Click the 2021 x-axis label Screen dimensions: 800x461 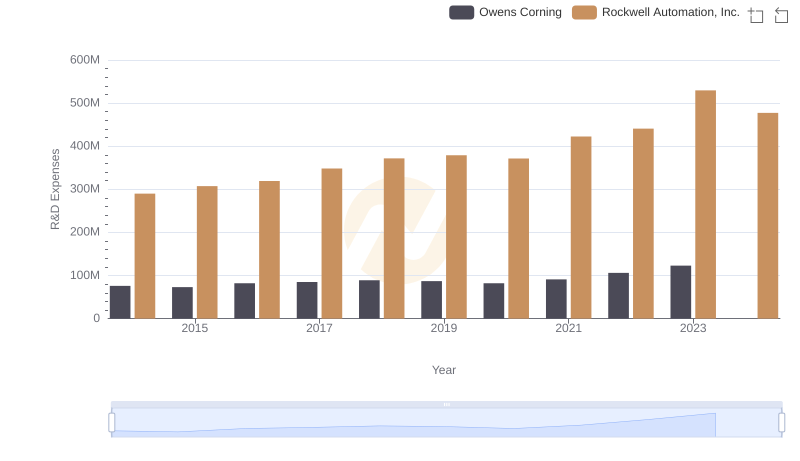(x=568, y=328)
